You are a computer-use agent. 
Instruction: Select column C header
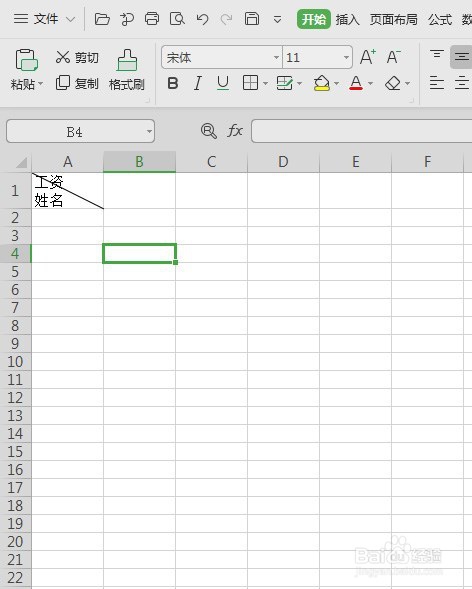coord(211,162)
